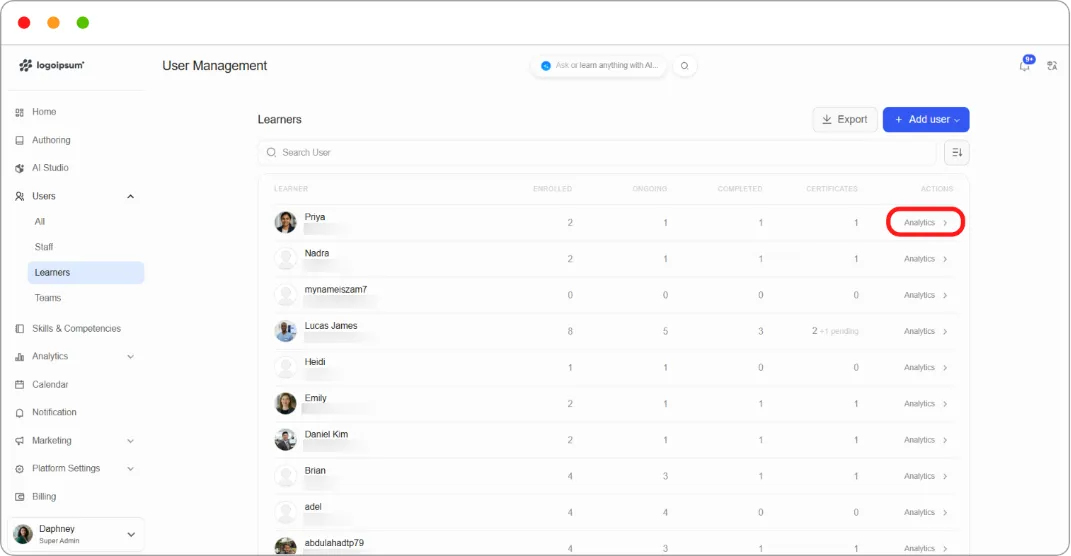Screen dimensions: 1071x556
Task: Click the COMPLETED column header
Action: (740, 189)
